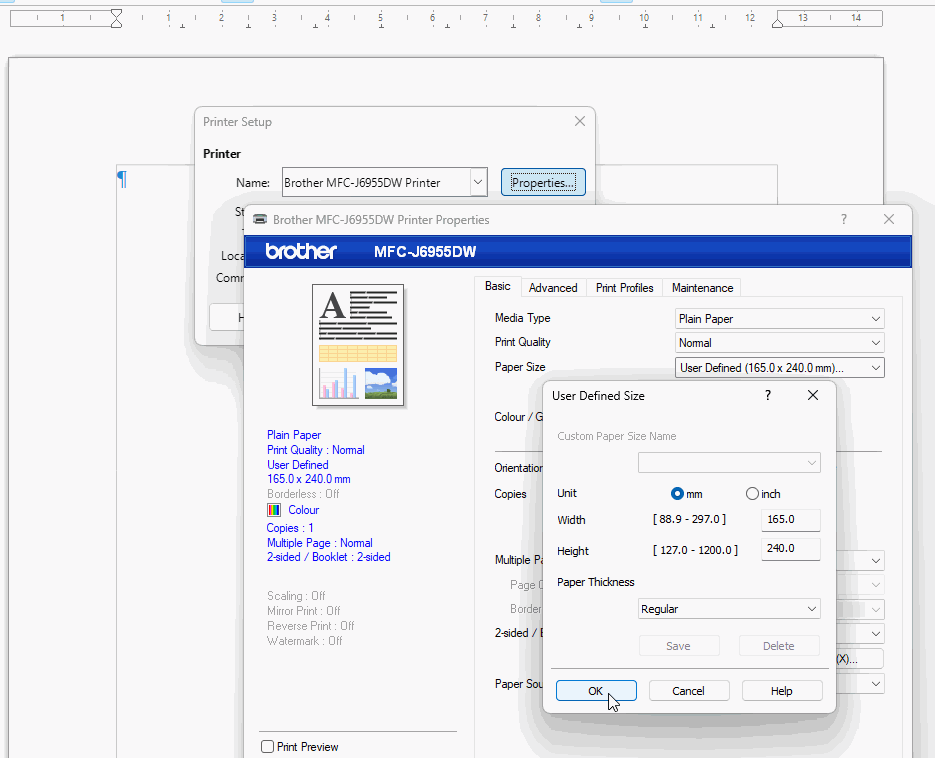The image size is (935, 758).
Task: Click the Brother logo in the blue banner
Action: (301, 251)
